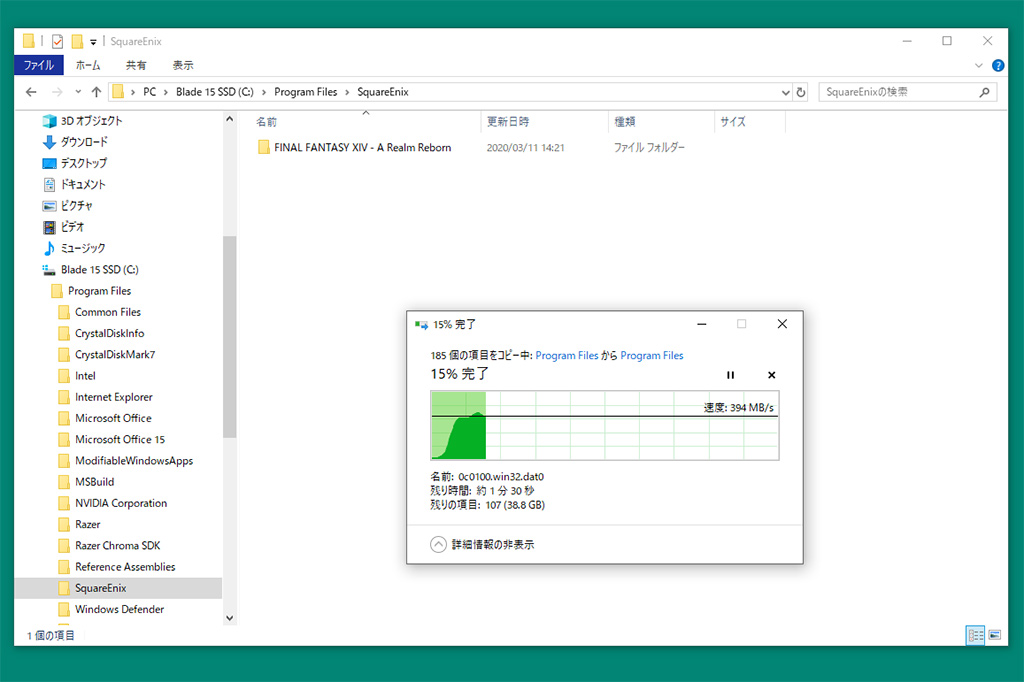
Task: Switch to the 表示 ribbon tab
Action: [x=183, y=65]
